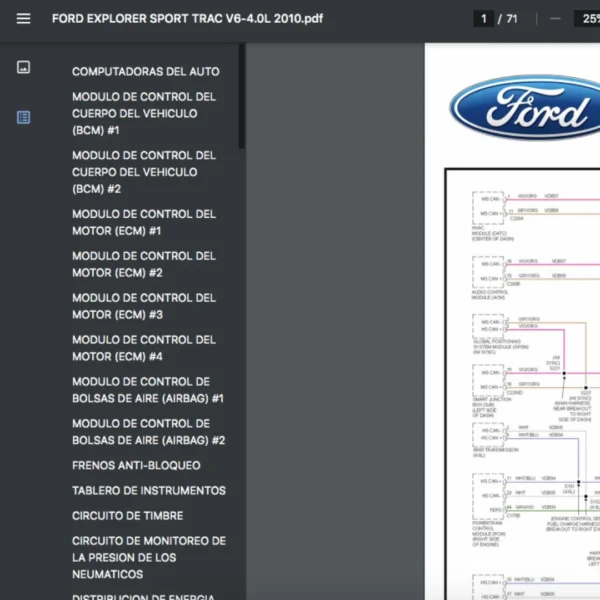
Task: Open the ECM #4 bookmark
Action: click(143, 348)
